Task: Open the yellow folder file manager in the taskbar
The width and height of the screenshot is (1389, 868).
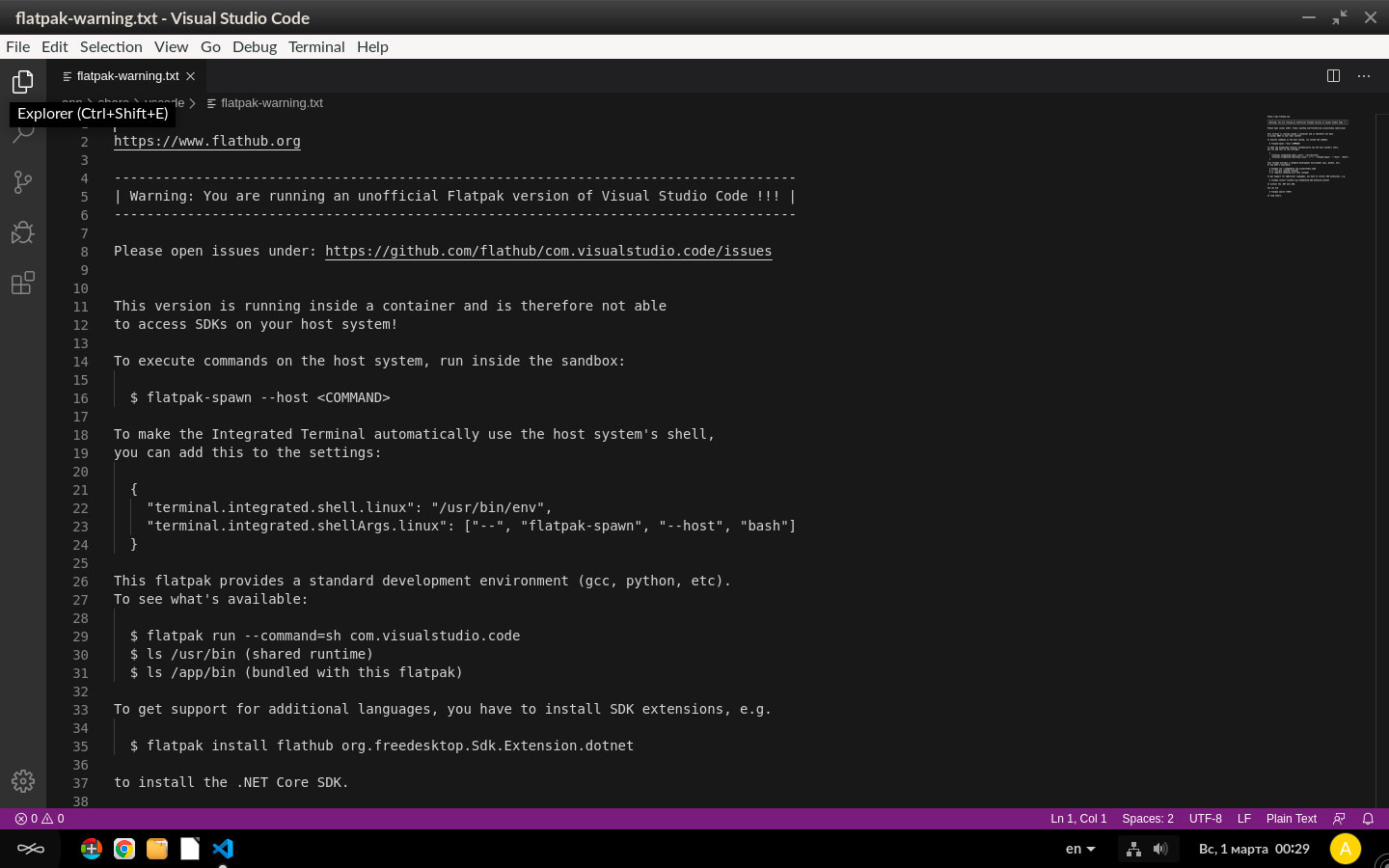Action: click(157, 849)
